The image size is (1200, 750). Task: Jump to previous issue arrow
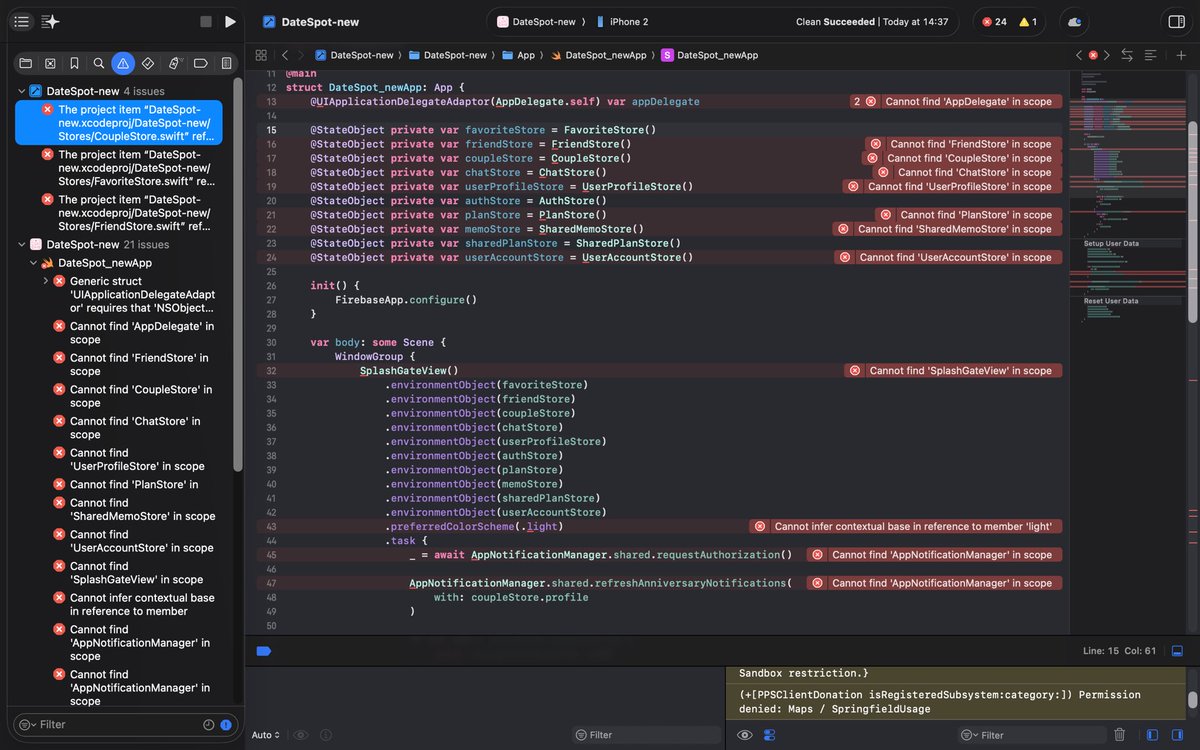(1079, 55)
